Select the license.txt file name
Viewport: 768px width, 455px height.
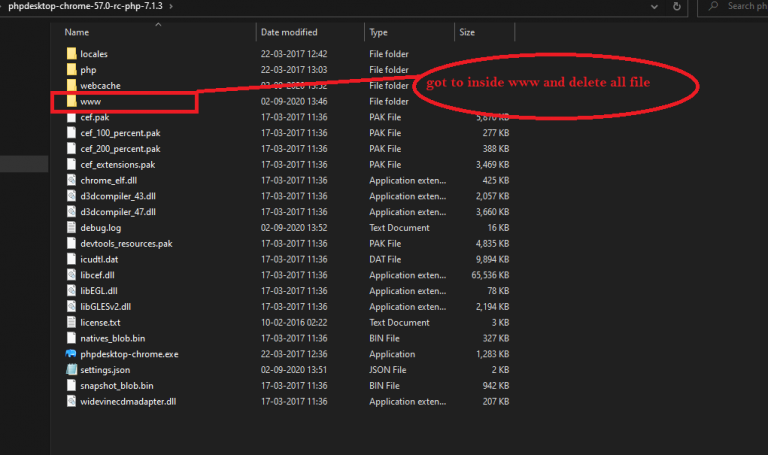tap(100, 322)
